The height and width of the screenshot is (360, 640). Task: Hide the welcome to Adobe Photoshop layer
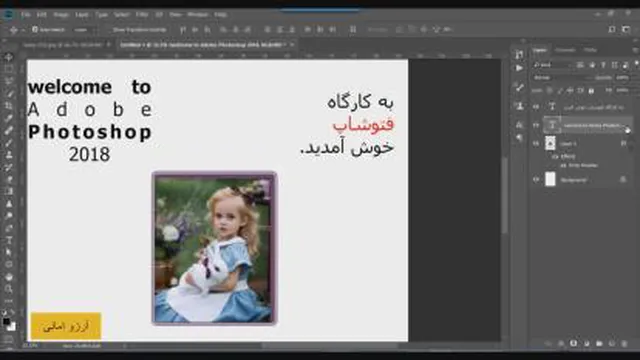[x=536, y=125]
